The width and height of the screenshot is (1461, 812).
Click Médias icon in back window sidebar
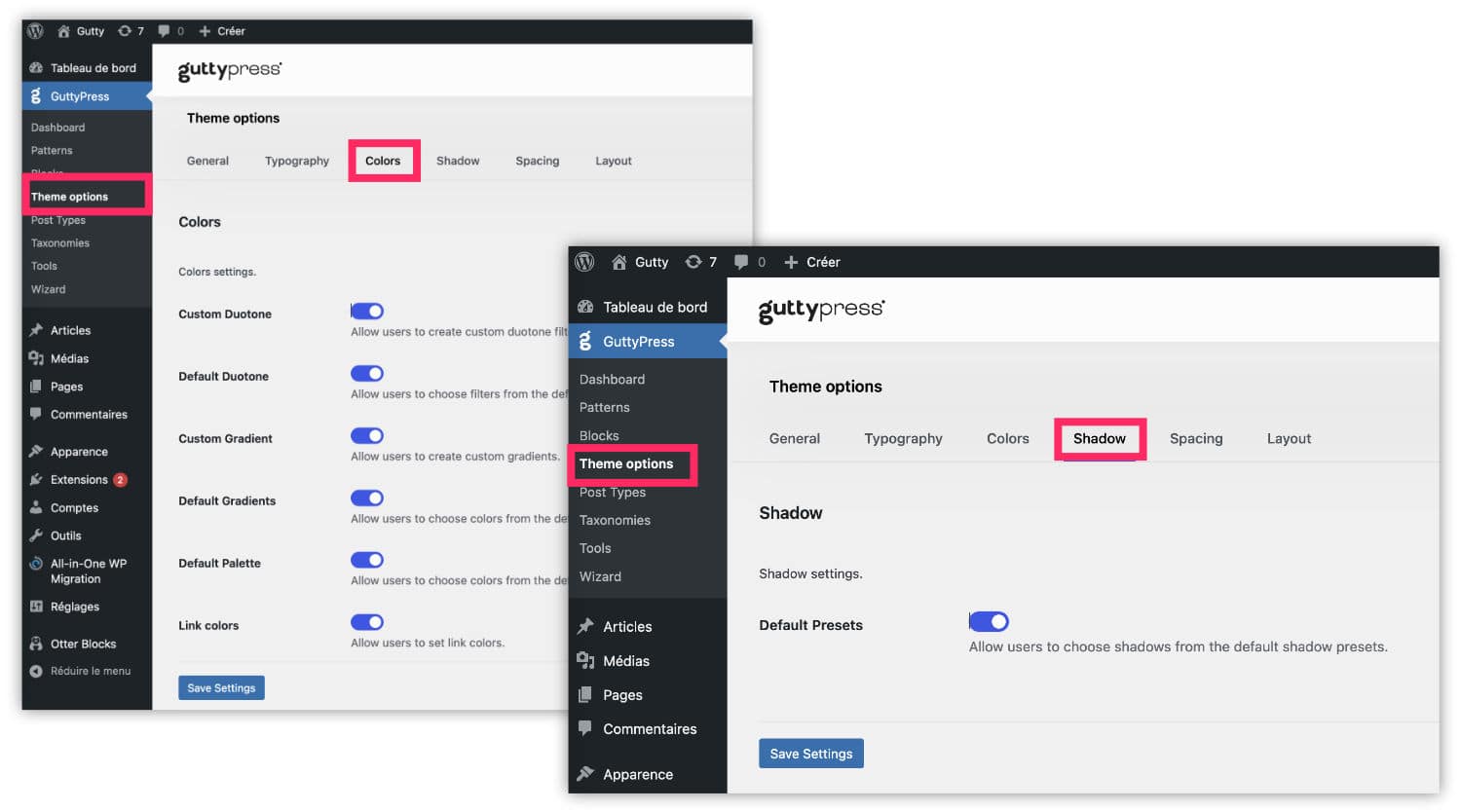tap(36, 358)
